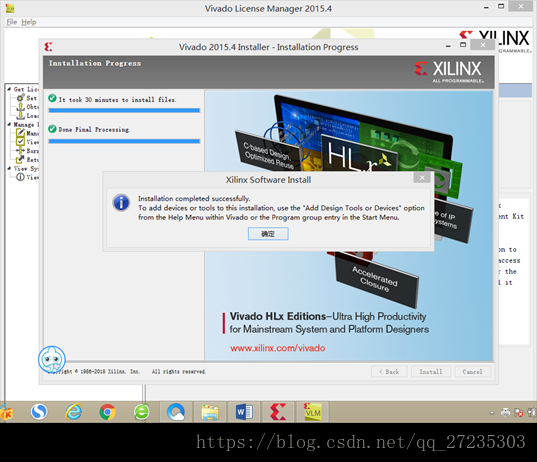Viewport: 537px width, 462px height.
Task: Collapse the Manage License tree group
Action: 9,124
